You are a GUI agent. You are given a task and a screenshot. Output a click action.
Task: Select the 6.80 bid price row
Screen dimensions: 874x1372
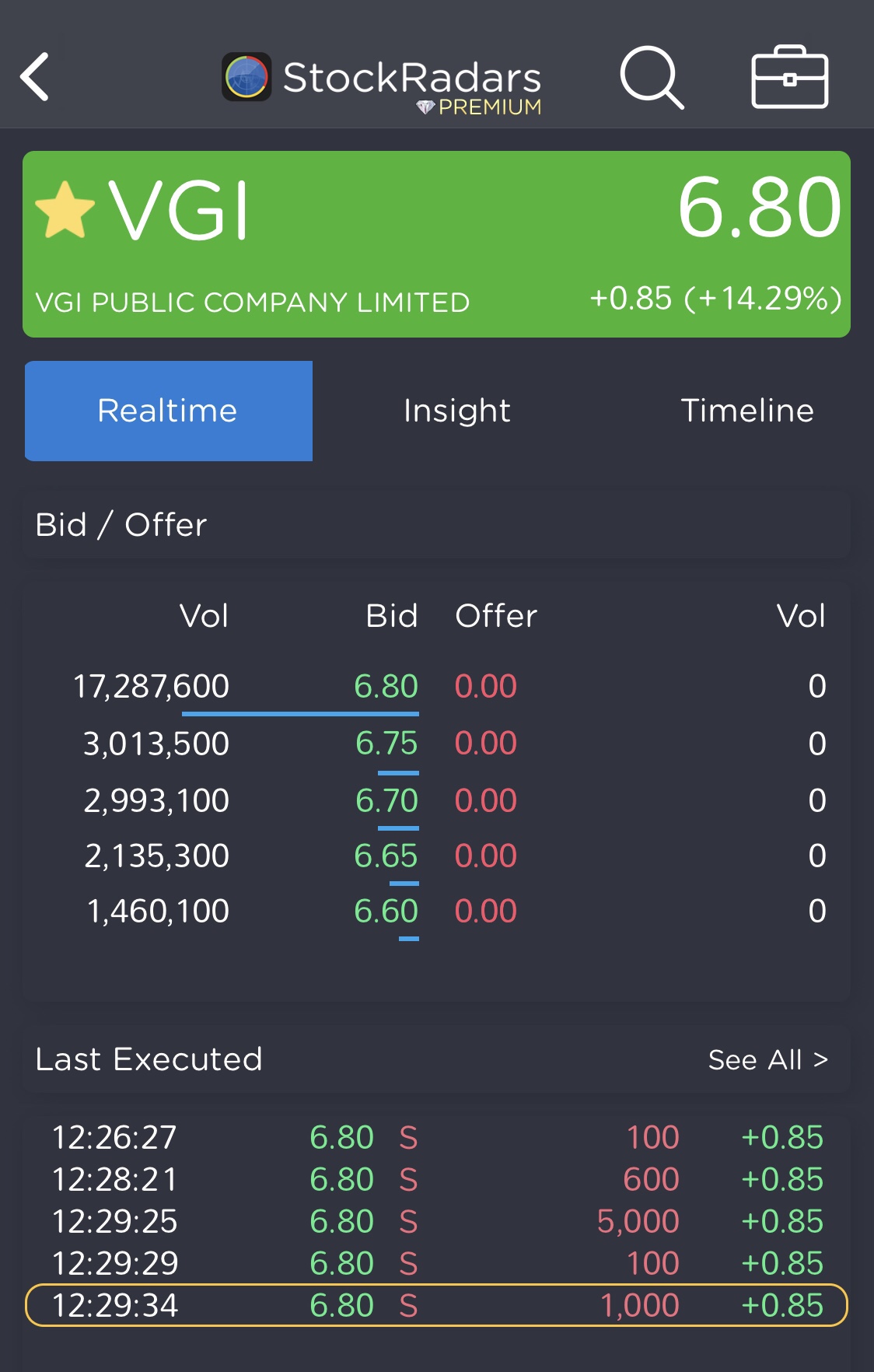(386, 686)
